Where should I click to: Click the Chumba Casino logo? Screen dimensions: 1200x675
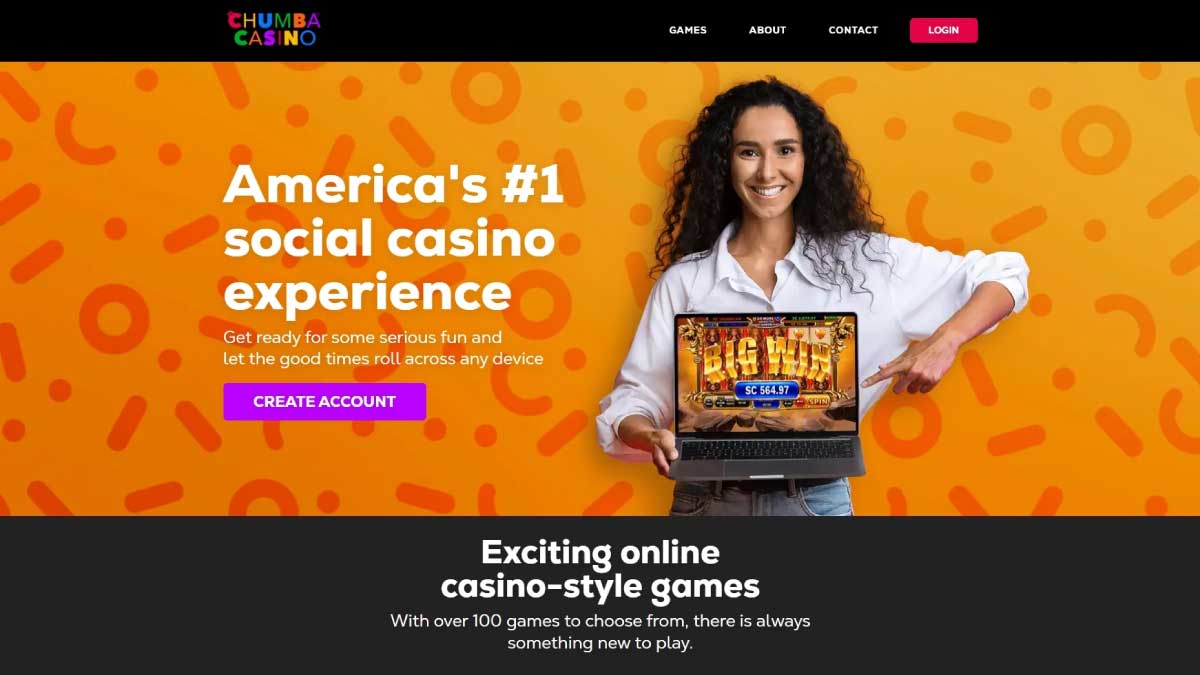pyautogui.click(x=273, y=28)
